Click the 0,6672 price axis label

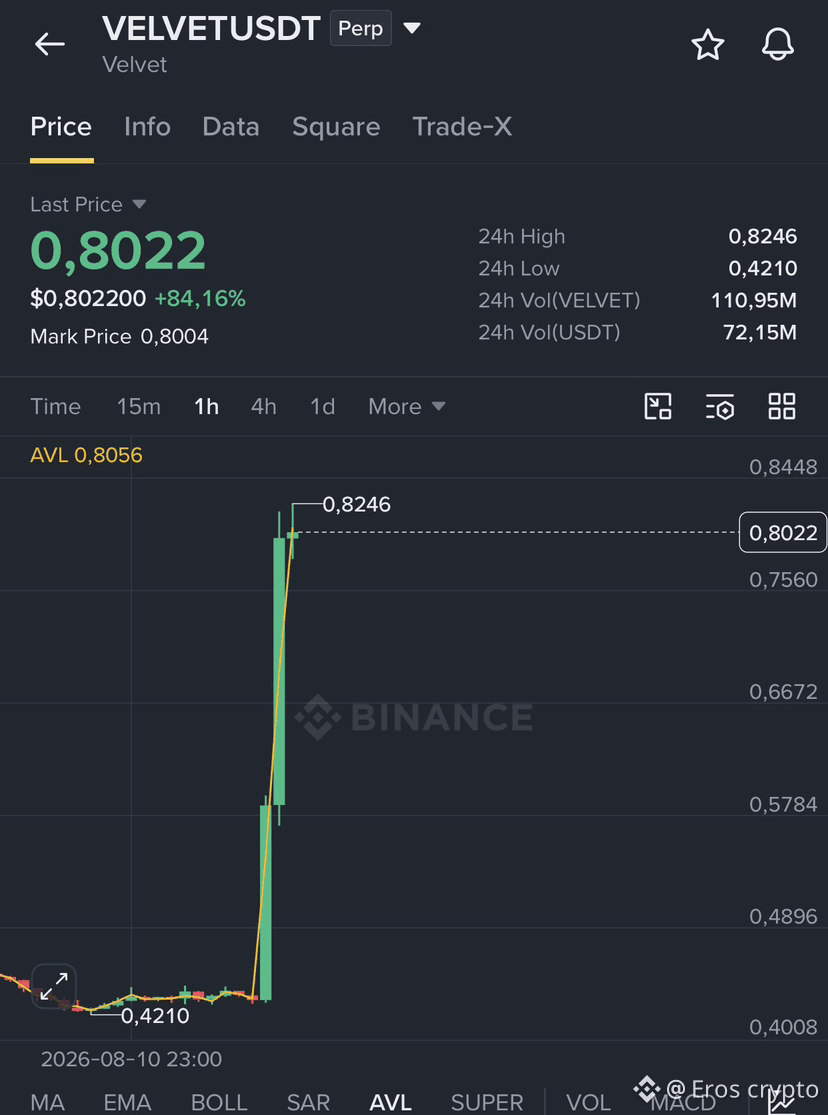pyautogui.click(x=783, y=692)
